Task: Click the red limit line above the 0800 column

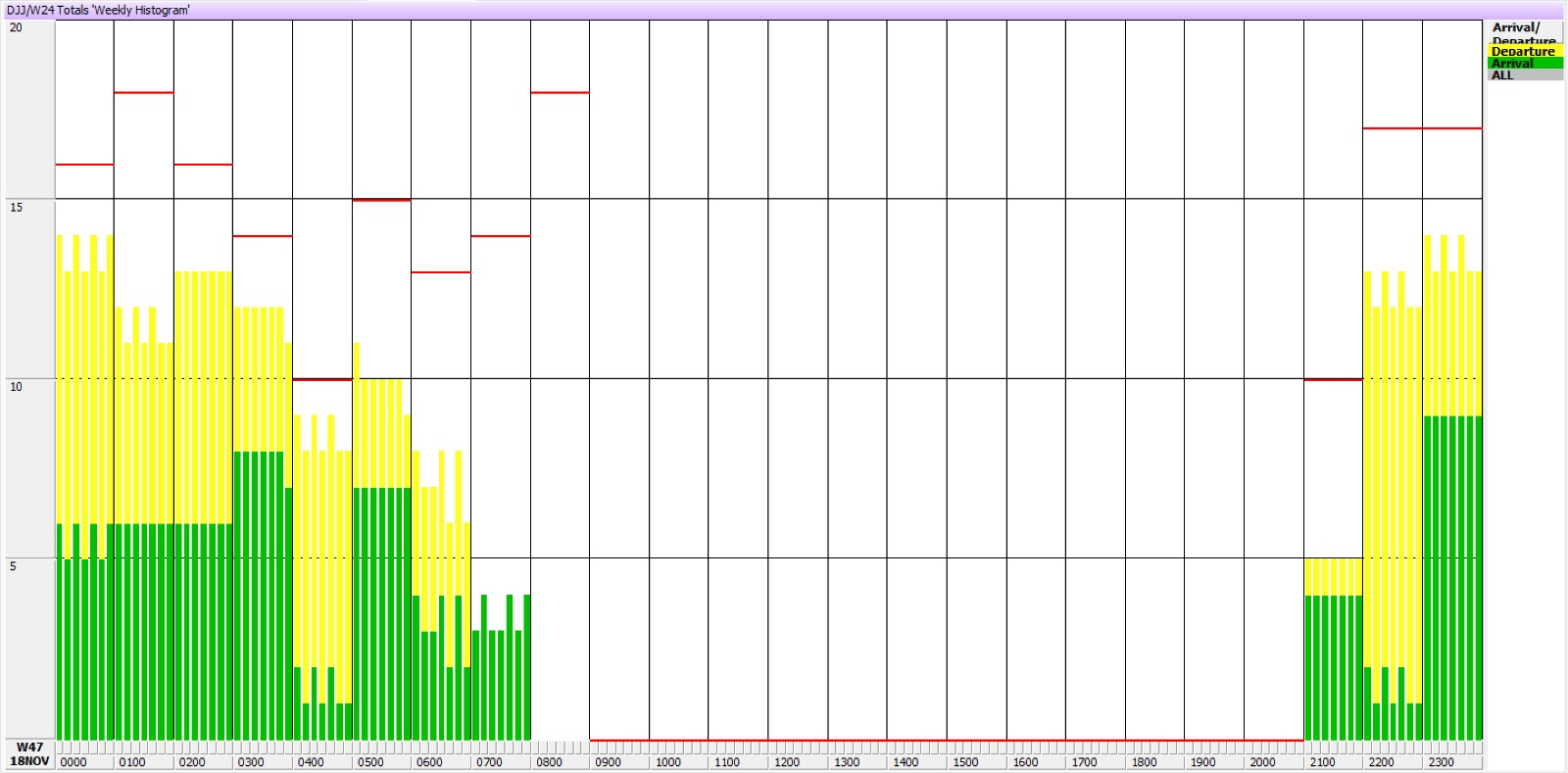Action: (x=560, y=92)
